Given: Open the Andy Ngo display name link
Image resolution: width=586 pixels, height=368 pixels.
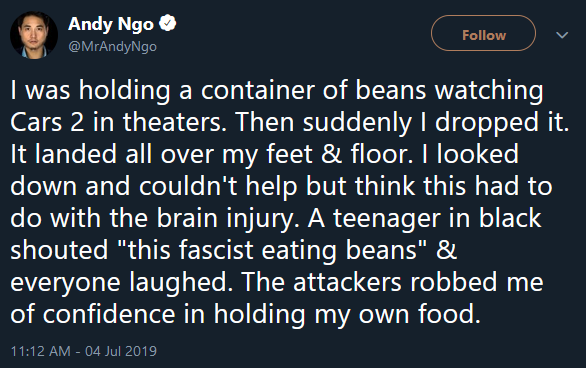Looking at the screenshot, I should pyautogui.click(x=111, y=24).
